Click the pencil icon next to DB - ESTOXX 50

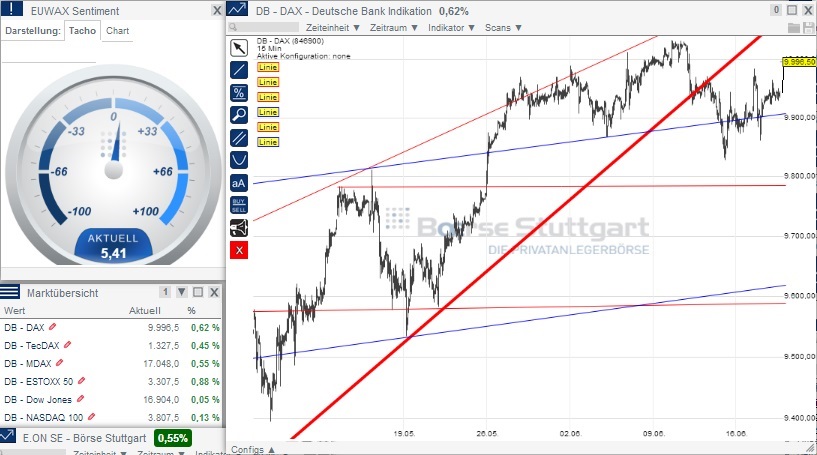[81, 381]
